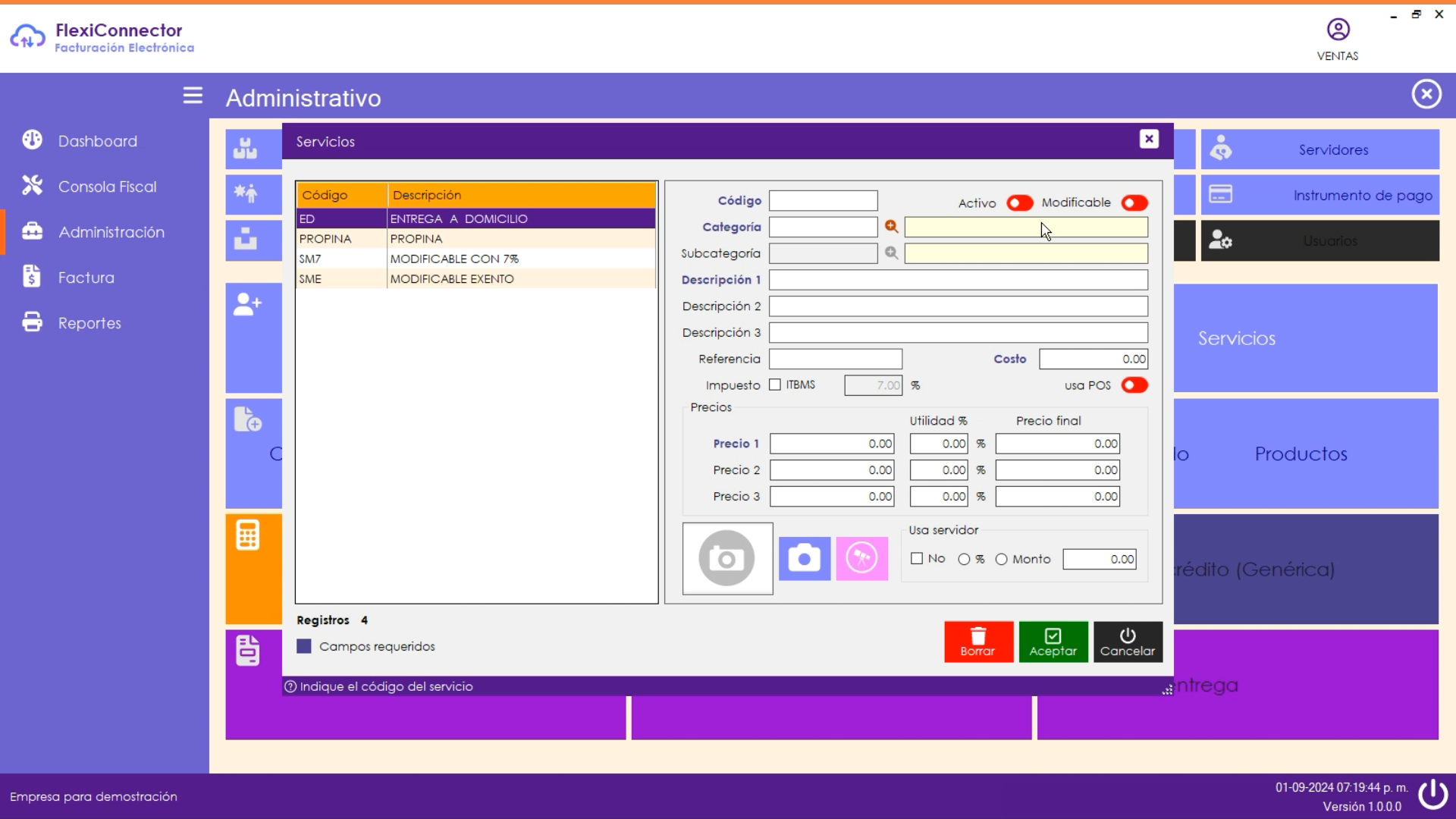Image resolution: width=1456 pixels, height=819 pixels.
Task: Click the help icon in the dialog status bar
Action: 290,686
